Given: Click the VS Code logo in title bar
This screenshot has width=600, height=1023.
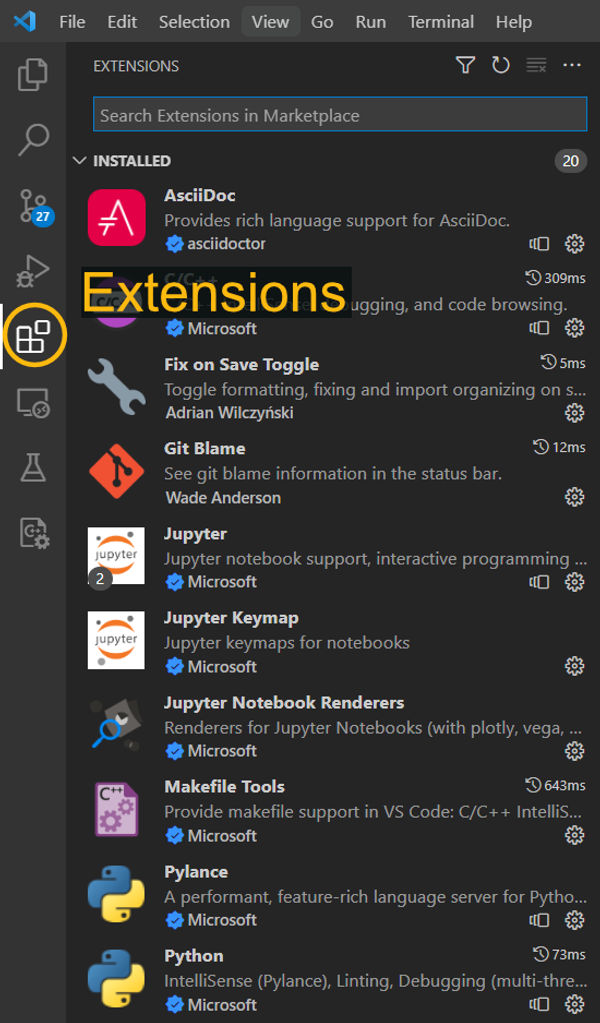Looking at the screenshot, I should pyautogui.click(x=24, y=22).
